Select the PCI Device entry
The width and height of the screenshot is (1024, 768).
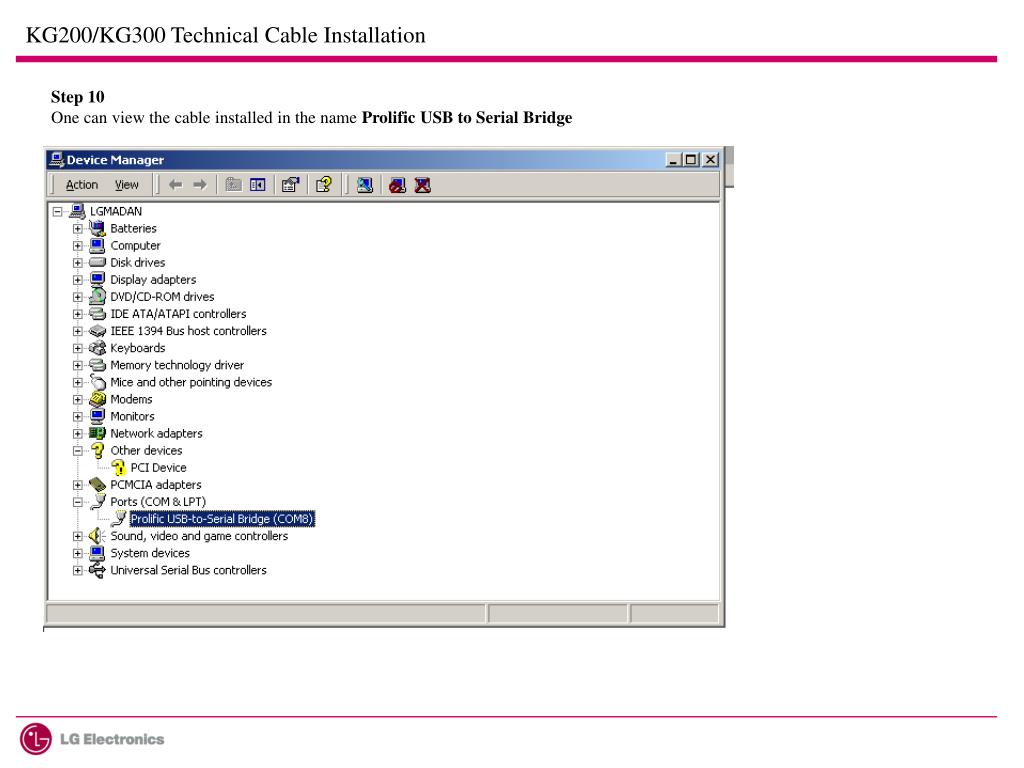pos(159,468)
